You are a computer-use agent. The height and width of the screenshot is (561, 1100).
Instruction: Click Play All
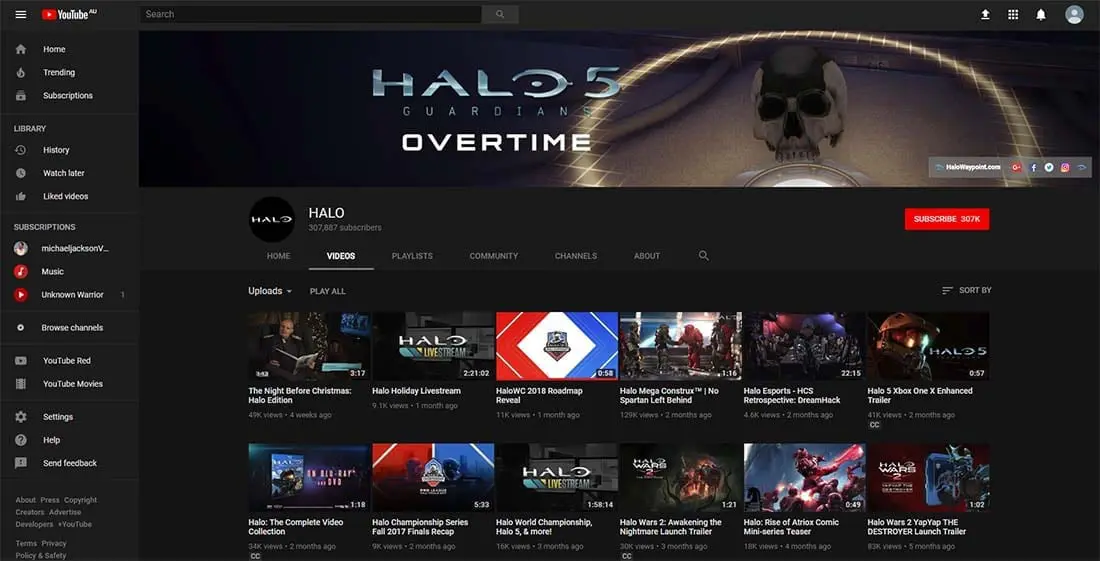[328, 291]
